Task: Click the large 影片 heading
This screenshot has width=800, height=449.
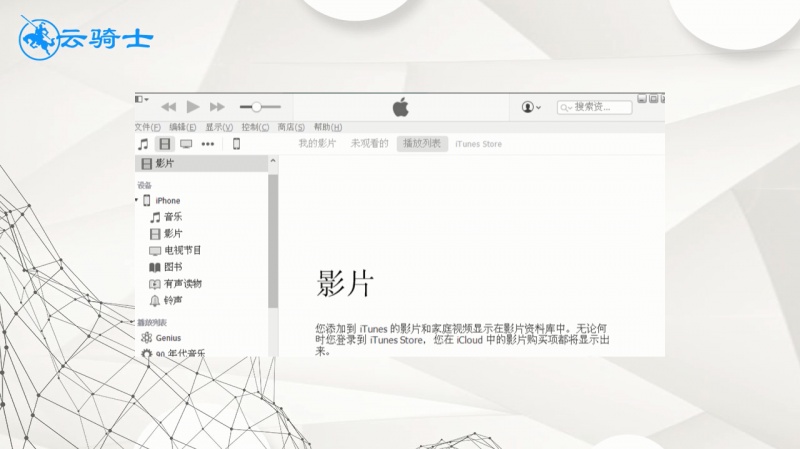Action: (345, 284)
